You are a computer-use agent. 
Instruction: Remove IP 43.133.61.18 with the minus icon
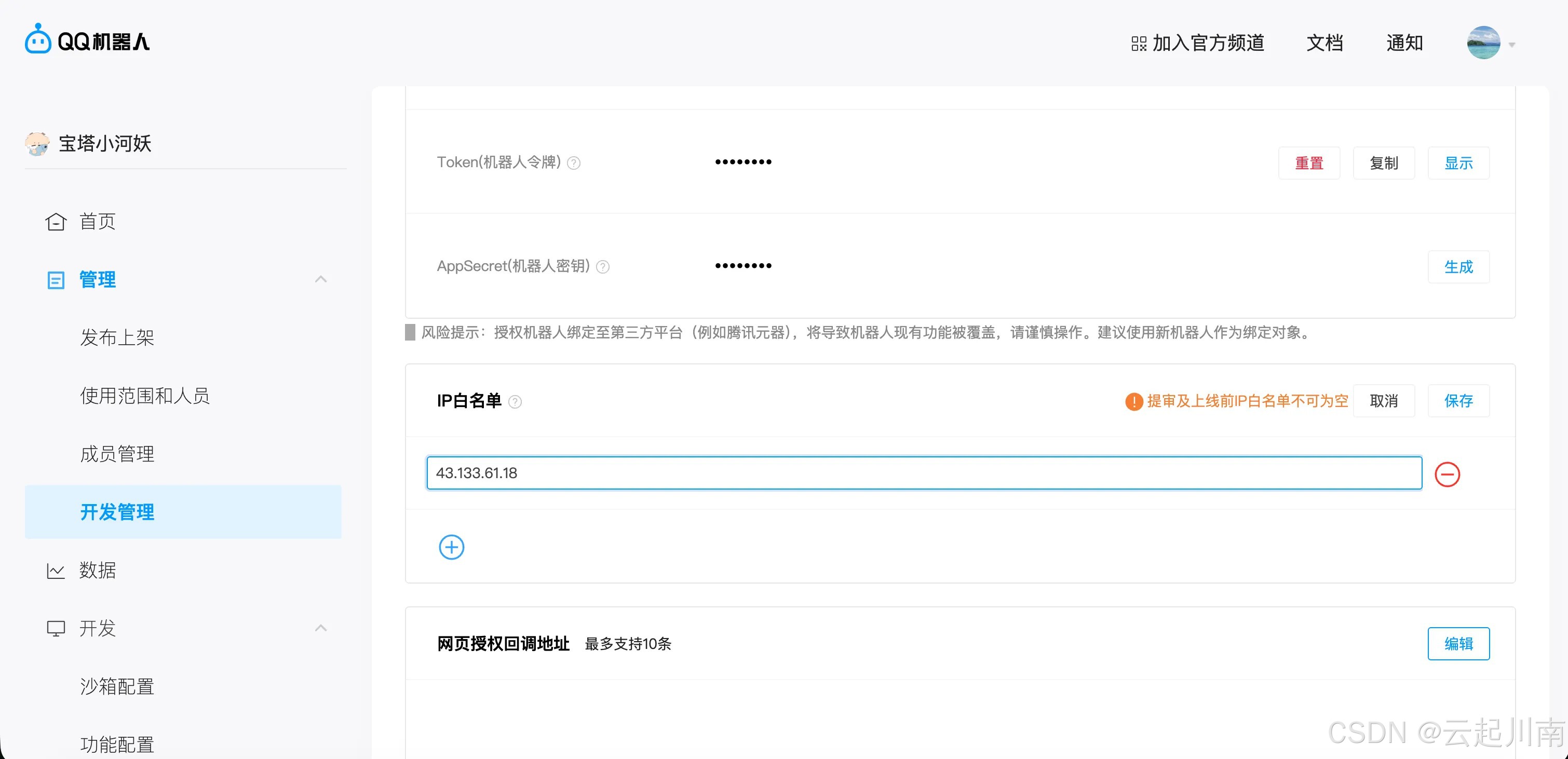1449,474
